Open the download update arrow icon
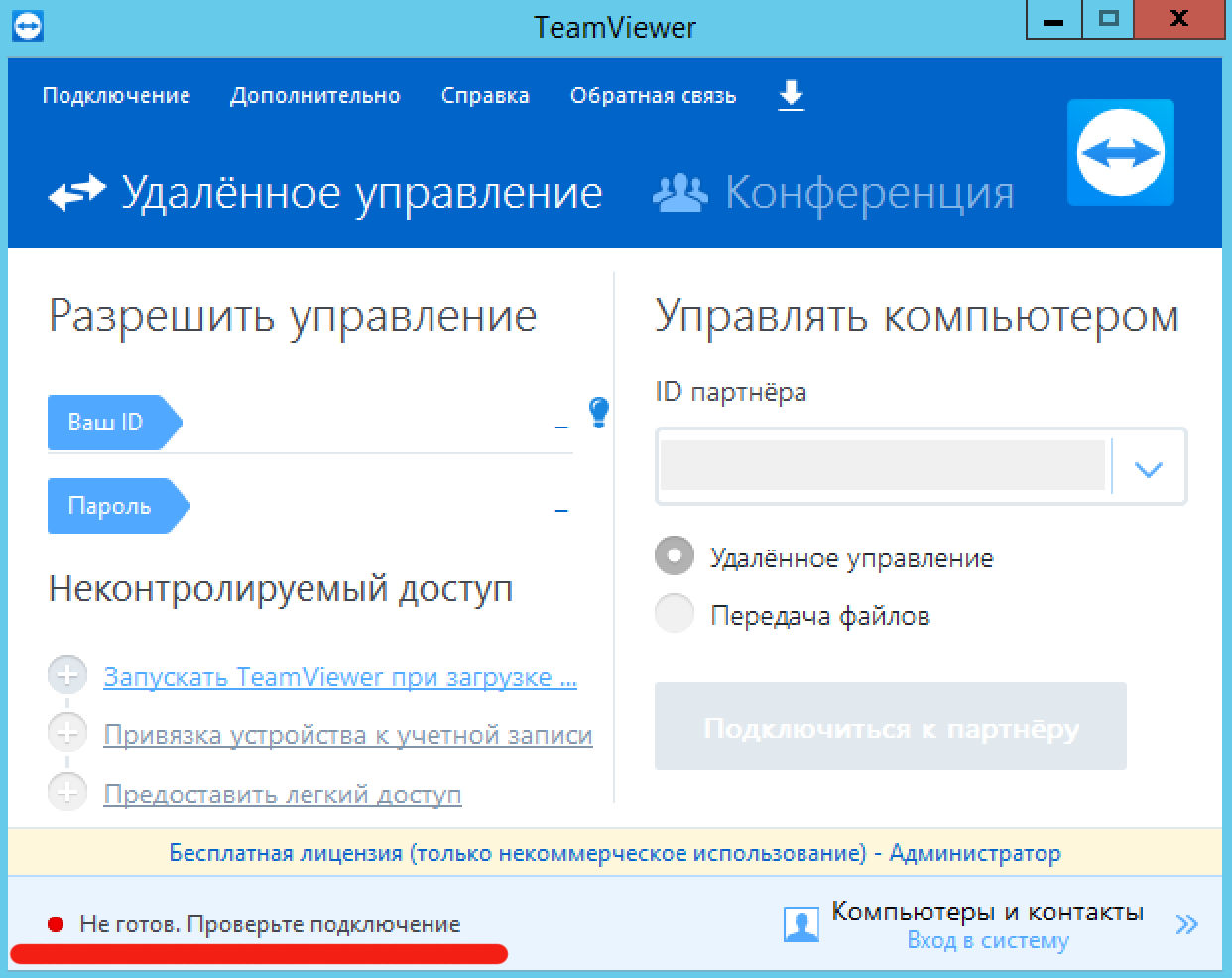Image resolution: width=1232 pixels, height=978 pixels. click(x=791, y=96)
